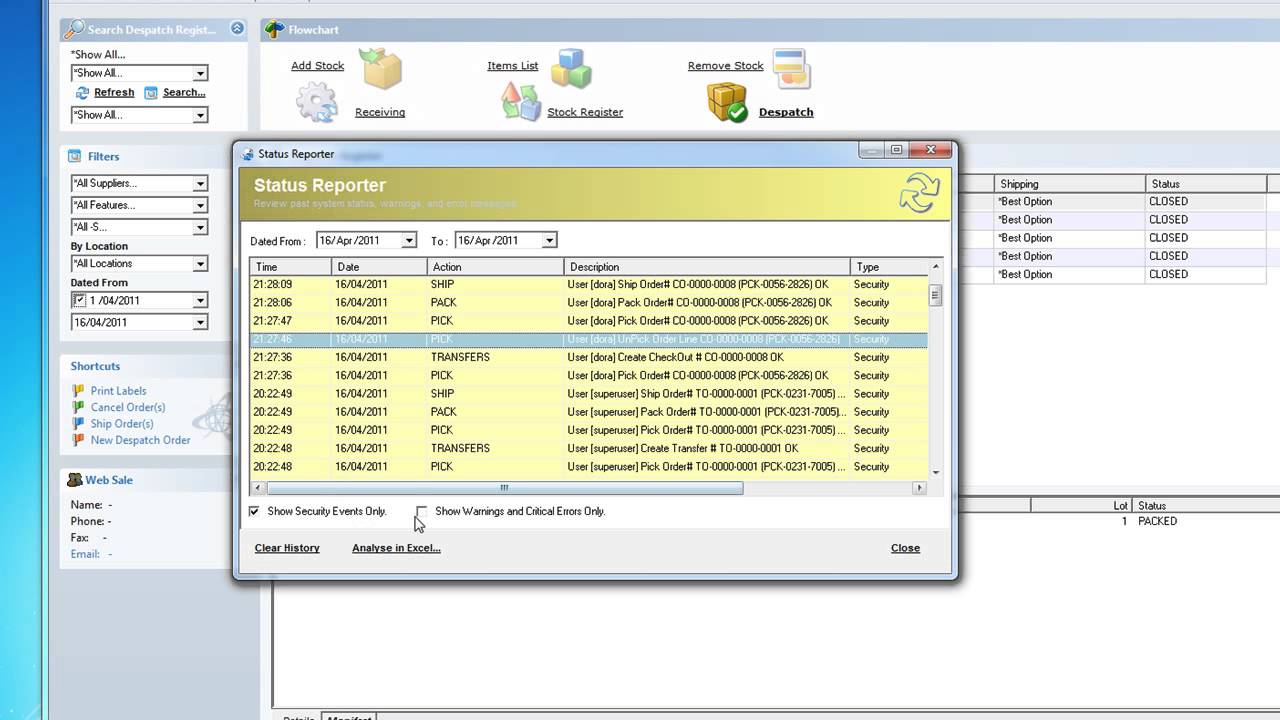Sort by the Date column header
Image resolution: width=1280 pixels, height=720 pixels.
(379, 267)
